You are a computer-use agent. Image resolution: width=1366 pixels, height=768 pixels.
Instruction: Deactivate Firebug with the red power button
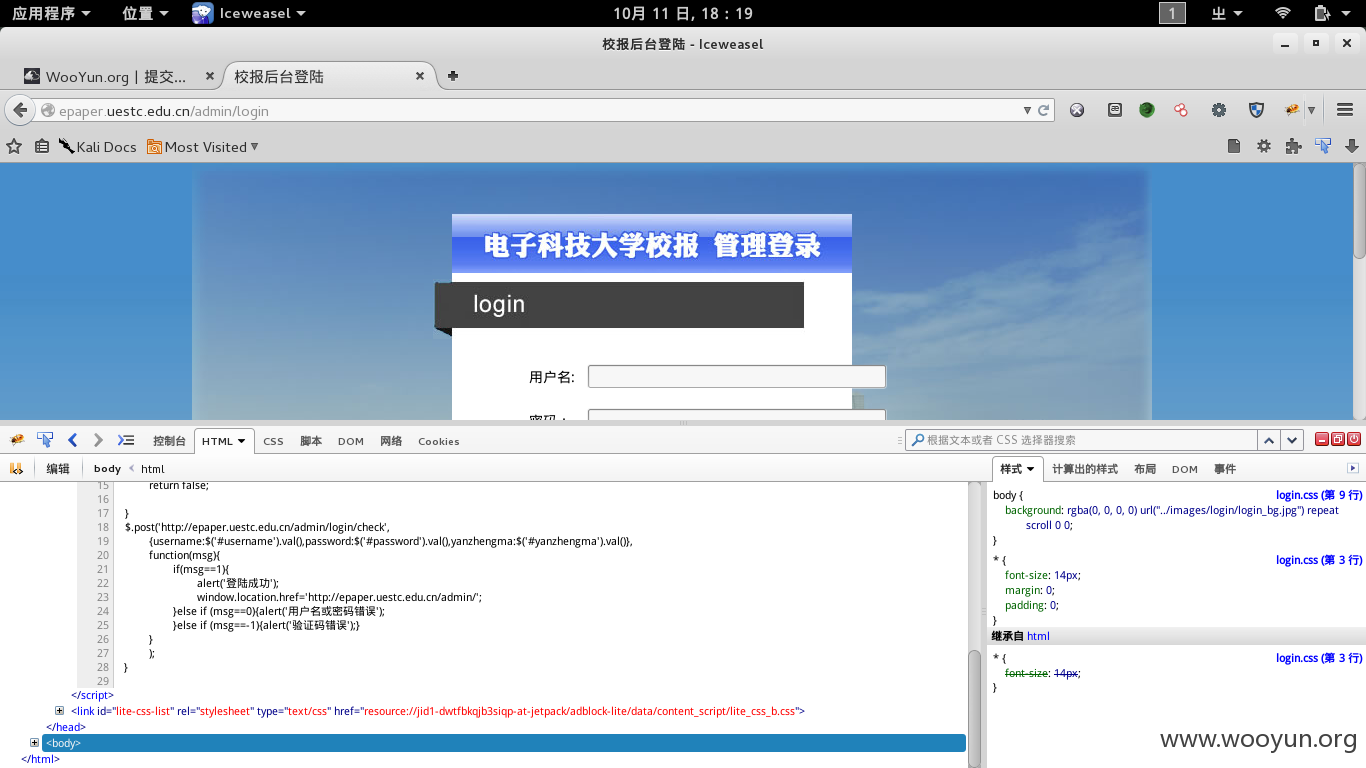point(1354,439)
